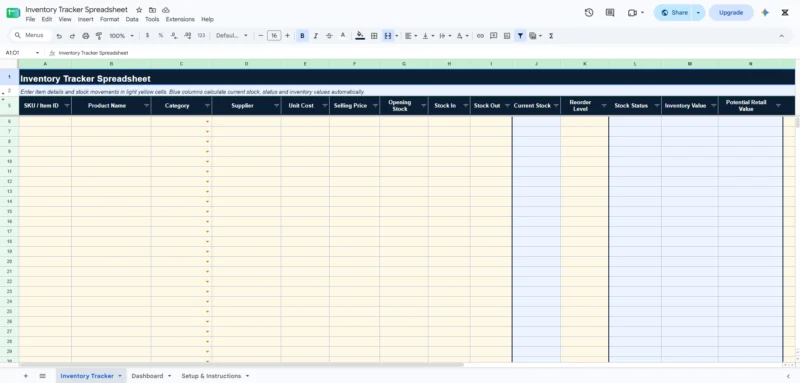This screenshot has height=383, width=800.
Task: Collapse the toolbar with the chevron
Action: click(781, 36)
